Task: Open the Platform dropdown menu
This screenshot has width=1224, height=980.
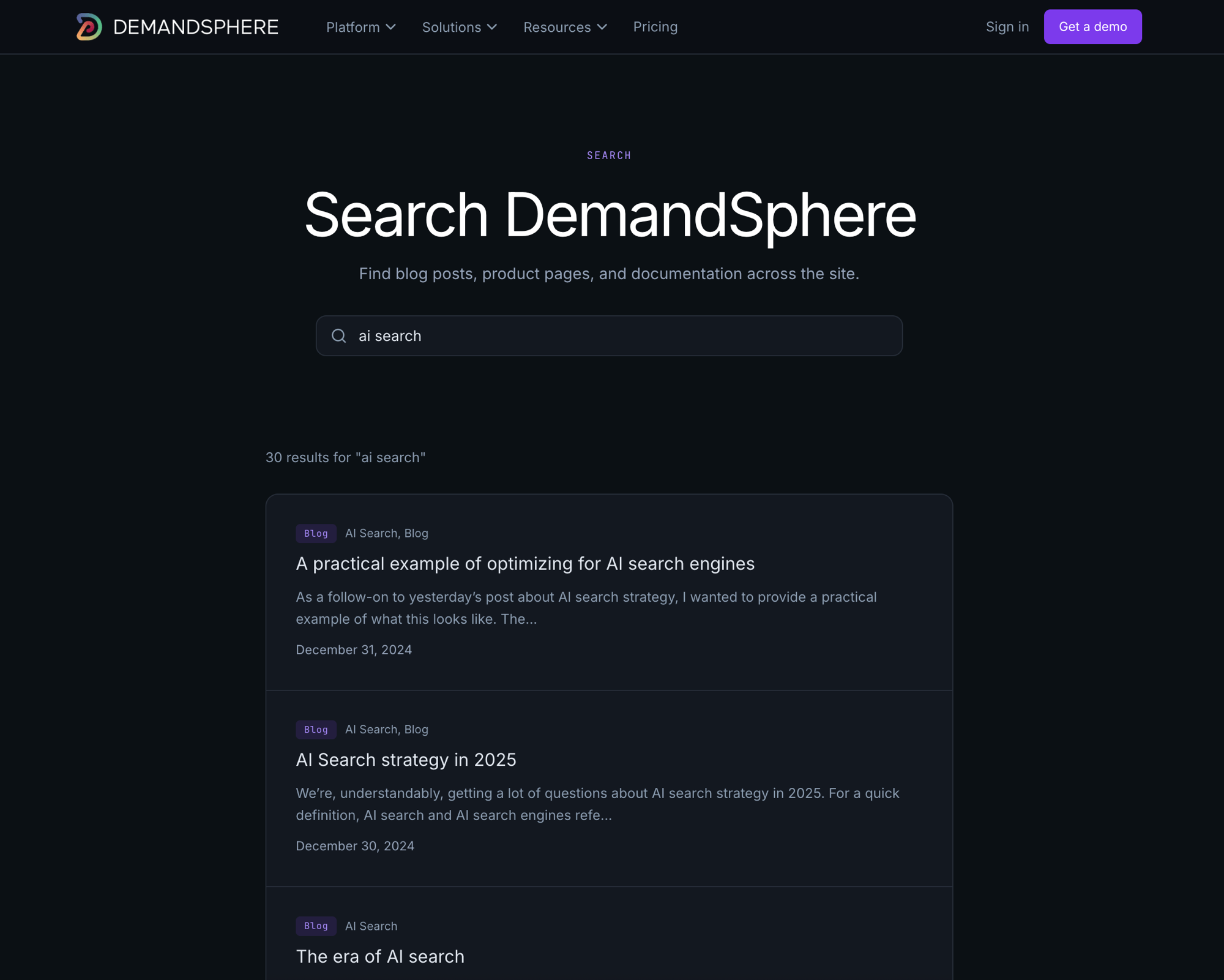Action: click(x=361, y=27)
